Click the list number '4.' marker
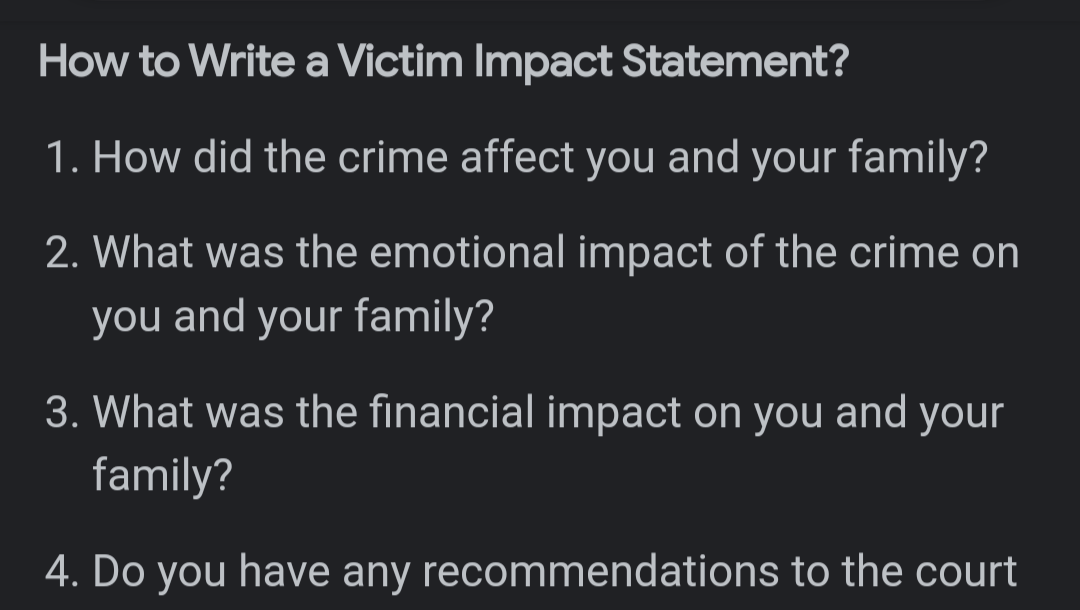This screenshot has width=1080, height=610. [x=63, y=571]
